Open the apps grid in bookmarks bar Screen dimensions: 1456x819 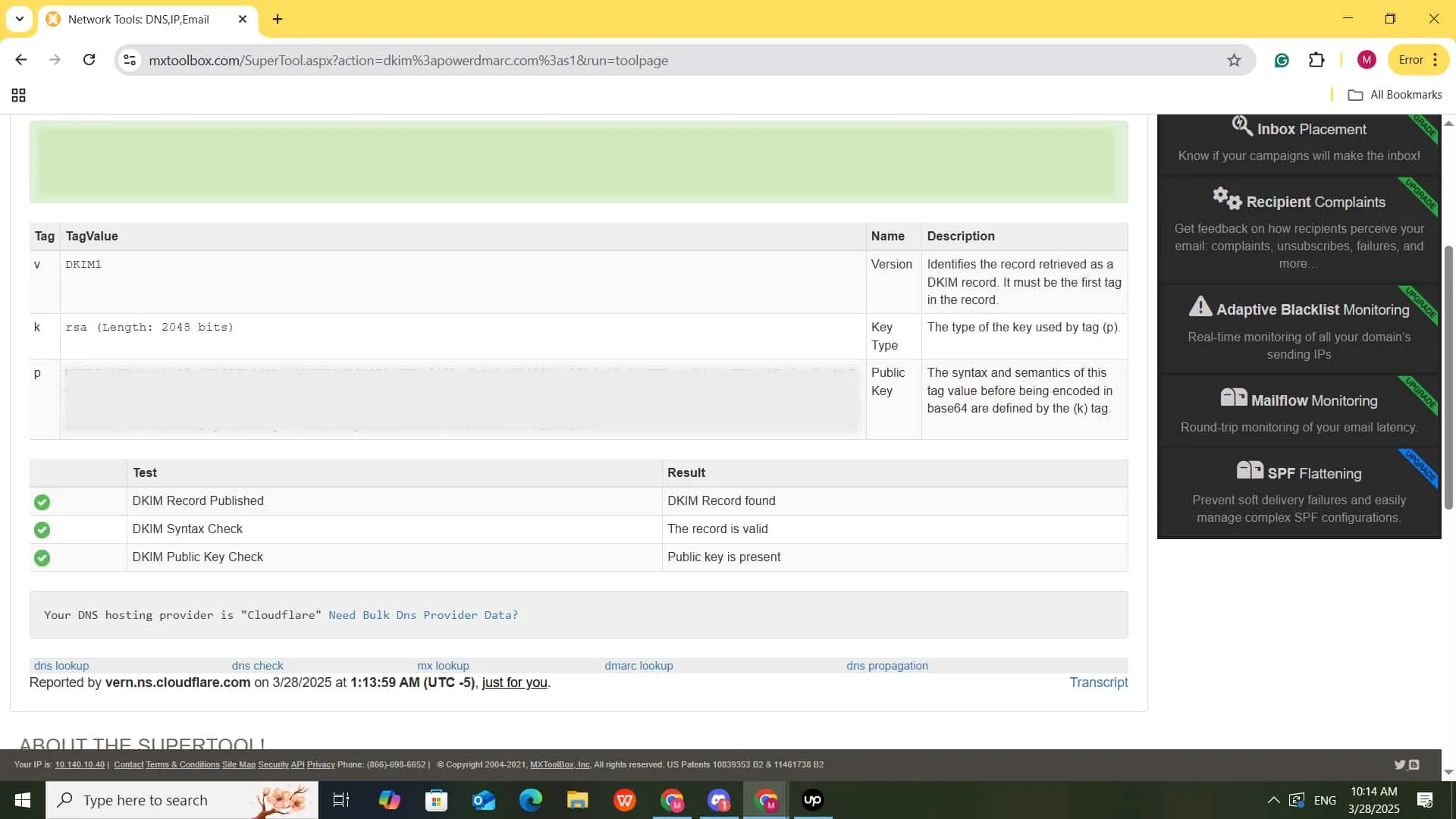click(18, 95)
